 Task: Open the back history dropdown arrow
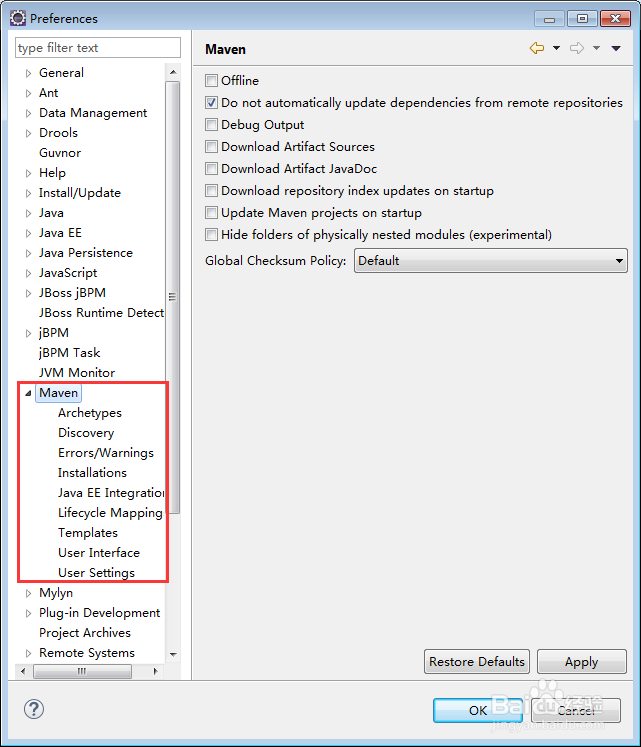pos(556,48)
